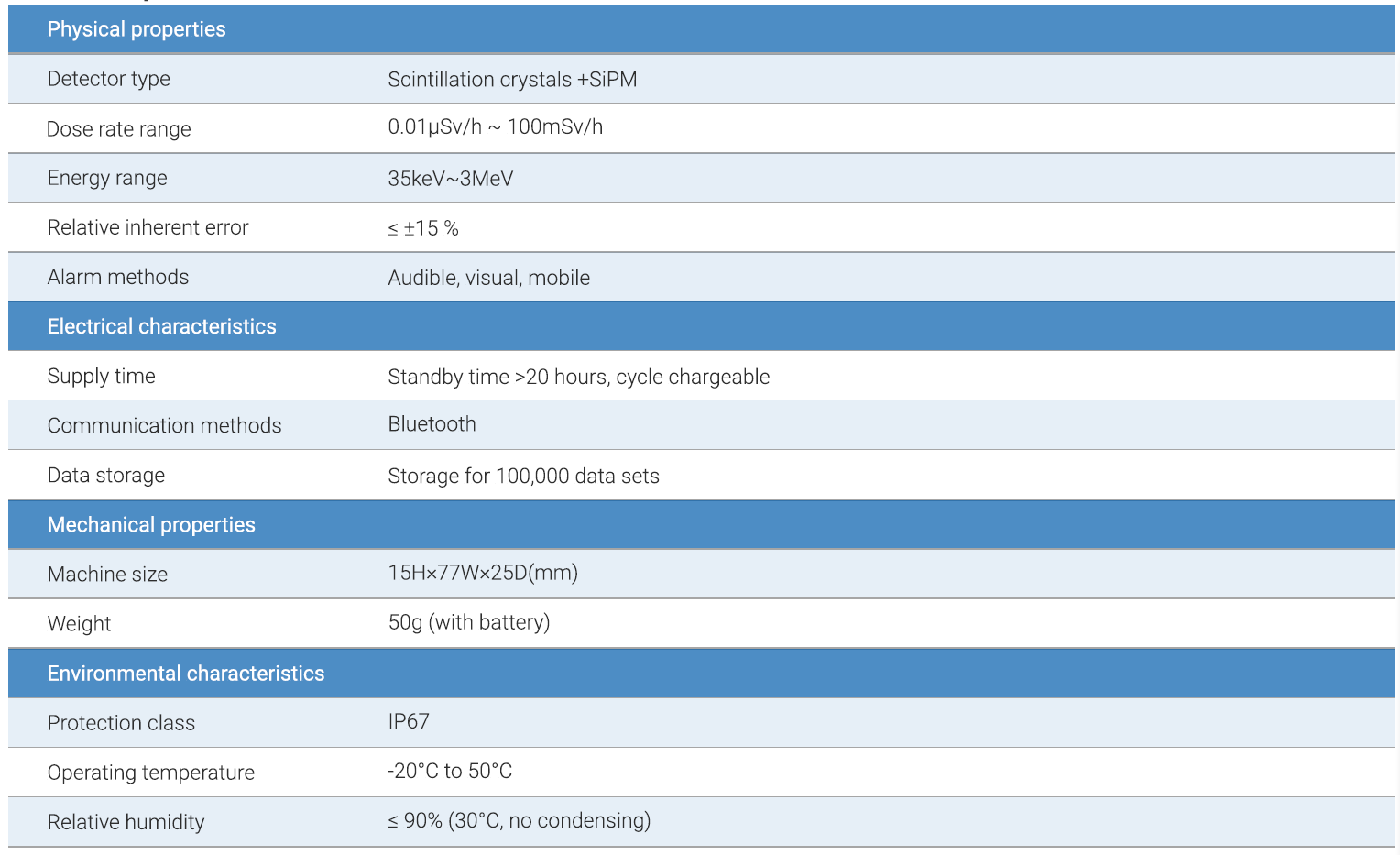Select the 35keV~3MeV energy value

coord(450,179)
